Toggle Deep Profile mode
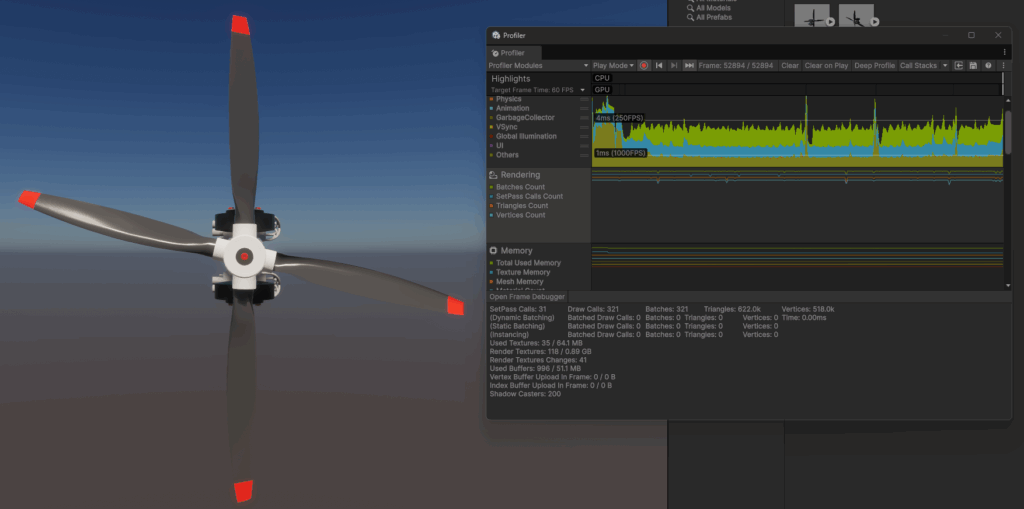Viewport: 1024px width, 509px height. (874, 66)
